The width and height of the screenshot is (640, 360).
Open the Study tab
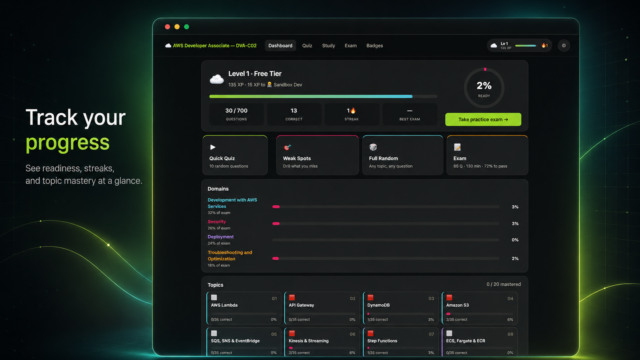328,45
